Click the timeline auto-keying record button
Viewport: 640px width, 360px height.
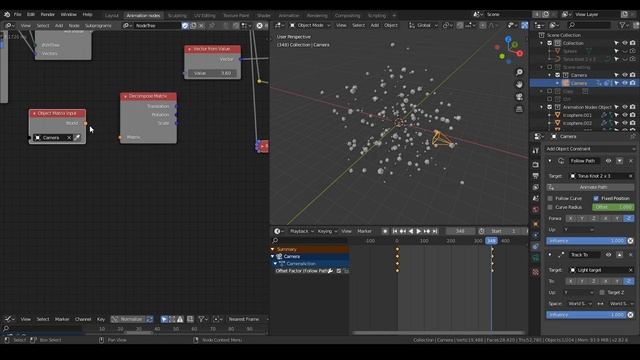click(384, 231)
